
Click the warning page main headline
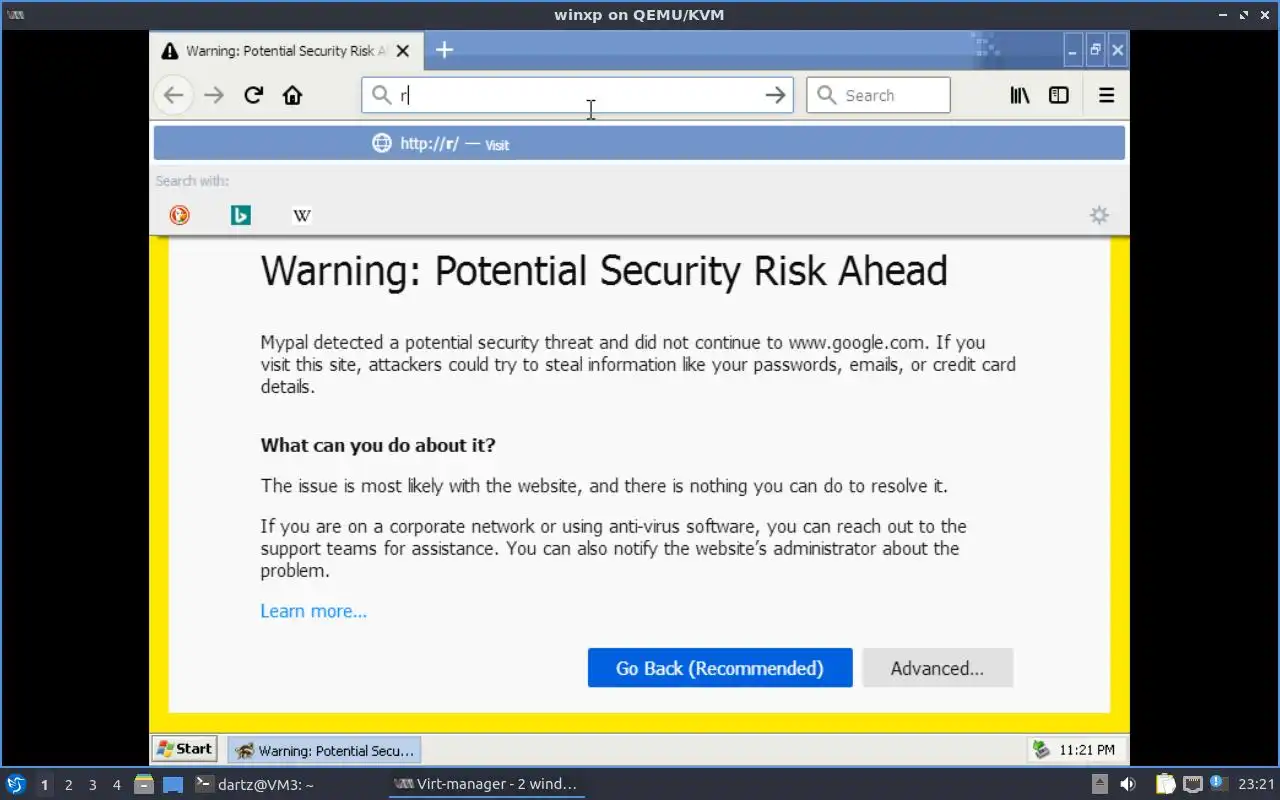(x=604, y=271)
